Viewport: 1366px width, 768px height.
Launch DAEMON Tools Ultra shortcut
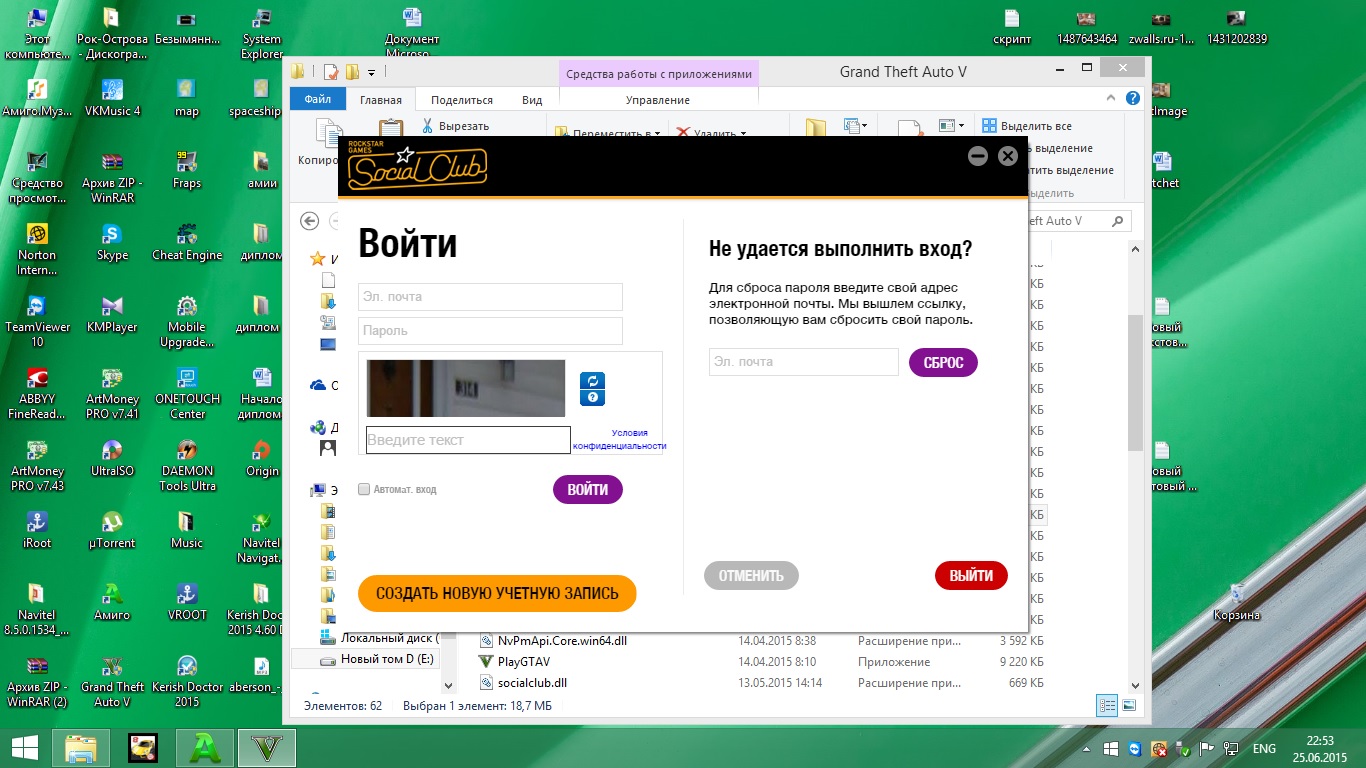point(187,464)
